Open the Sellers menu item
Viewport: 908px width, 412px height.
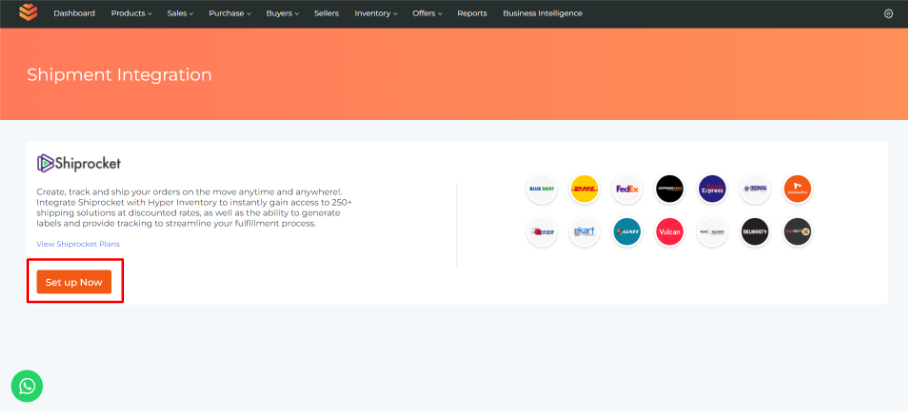(327, 13)
